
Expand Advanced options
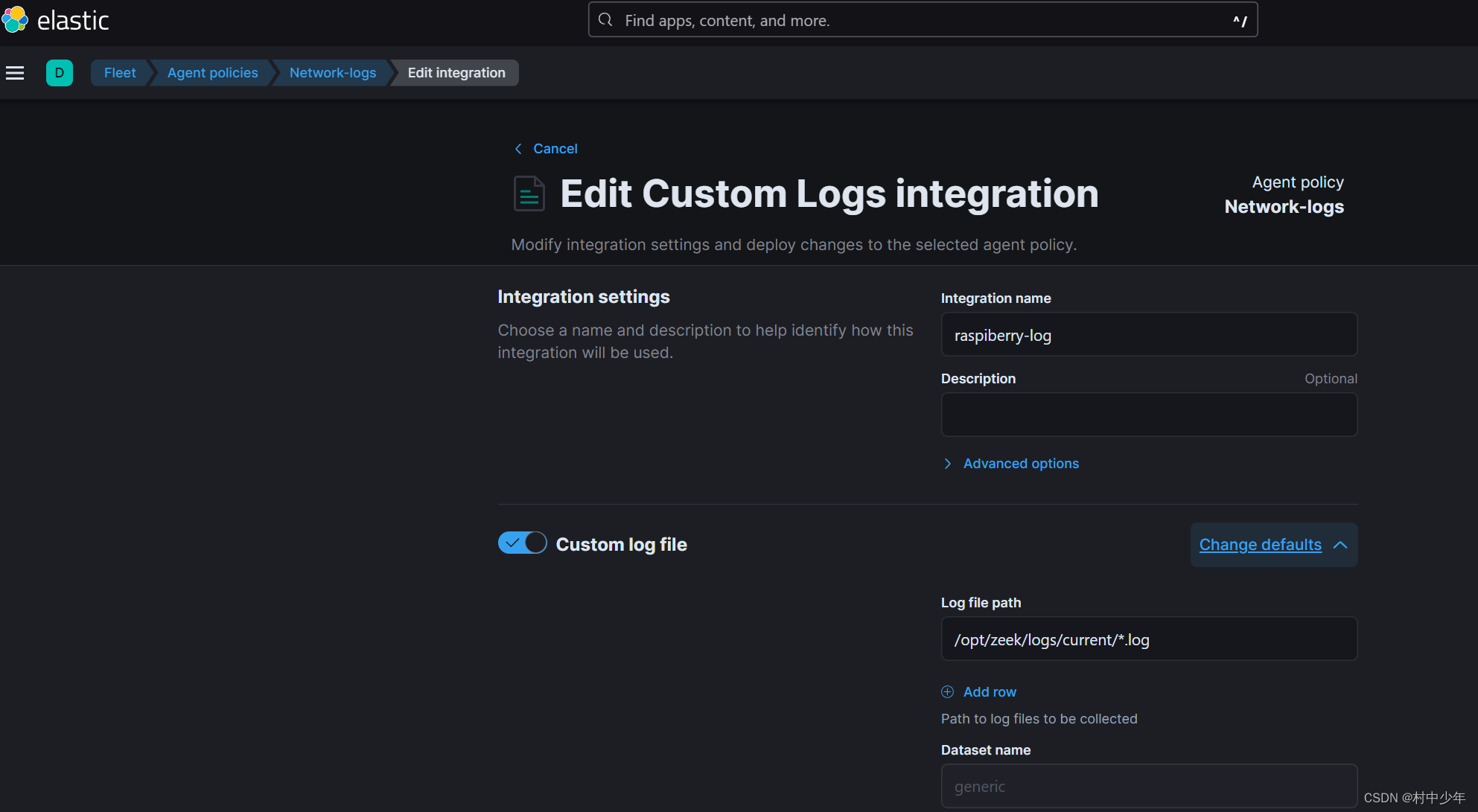click(1010, 464)
